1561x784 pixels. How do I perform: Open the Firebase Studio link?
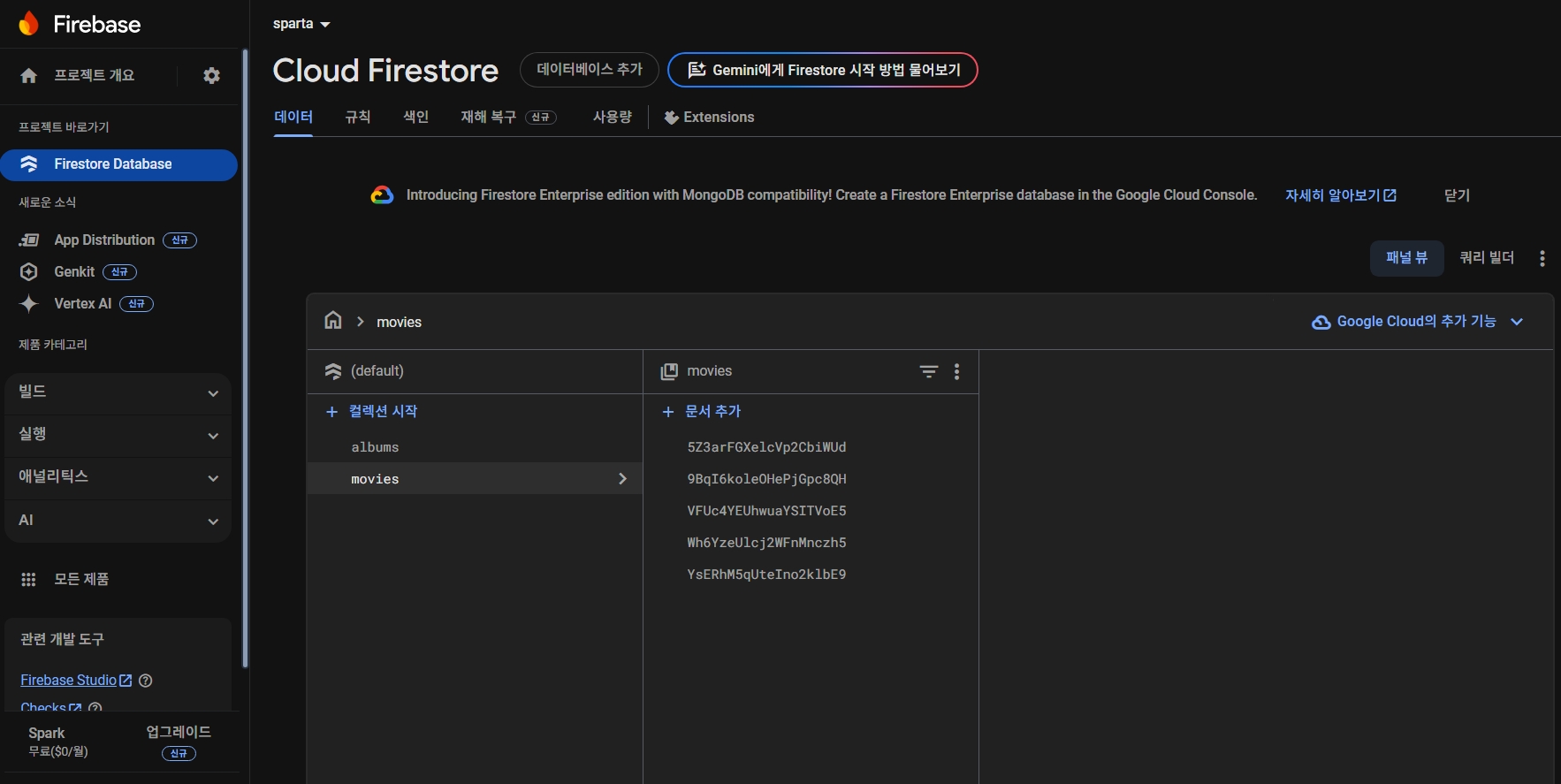76,681
